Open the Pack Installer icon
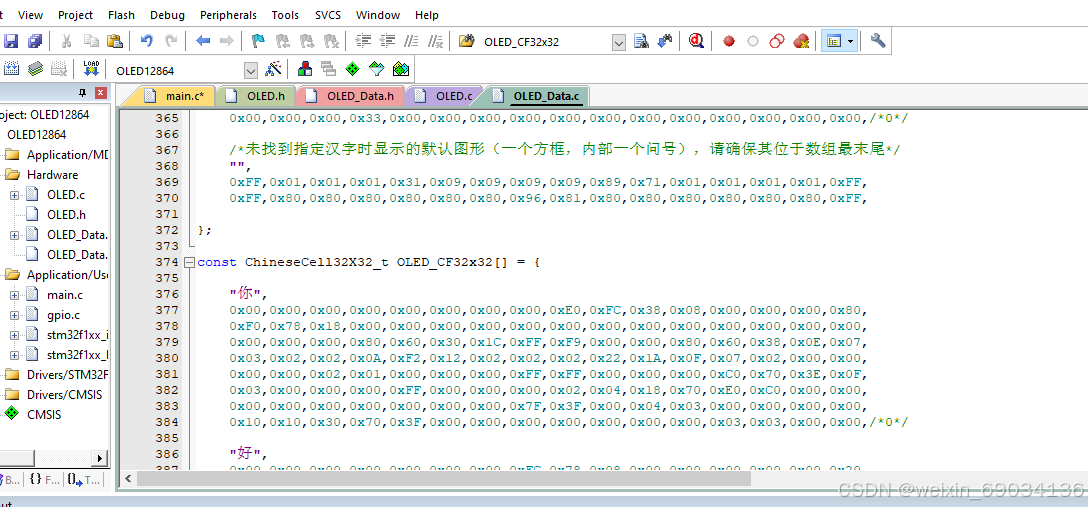The image size is (1088, 507). [400, 69]
